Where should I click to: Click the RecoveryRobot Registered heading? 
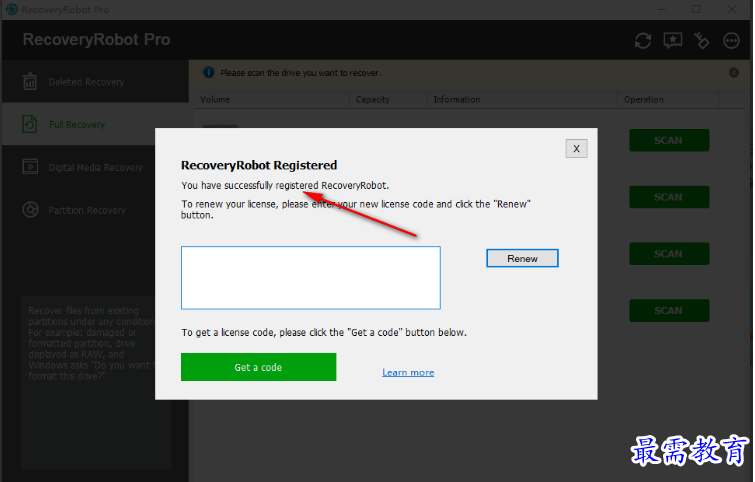(259, 165)
